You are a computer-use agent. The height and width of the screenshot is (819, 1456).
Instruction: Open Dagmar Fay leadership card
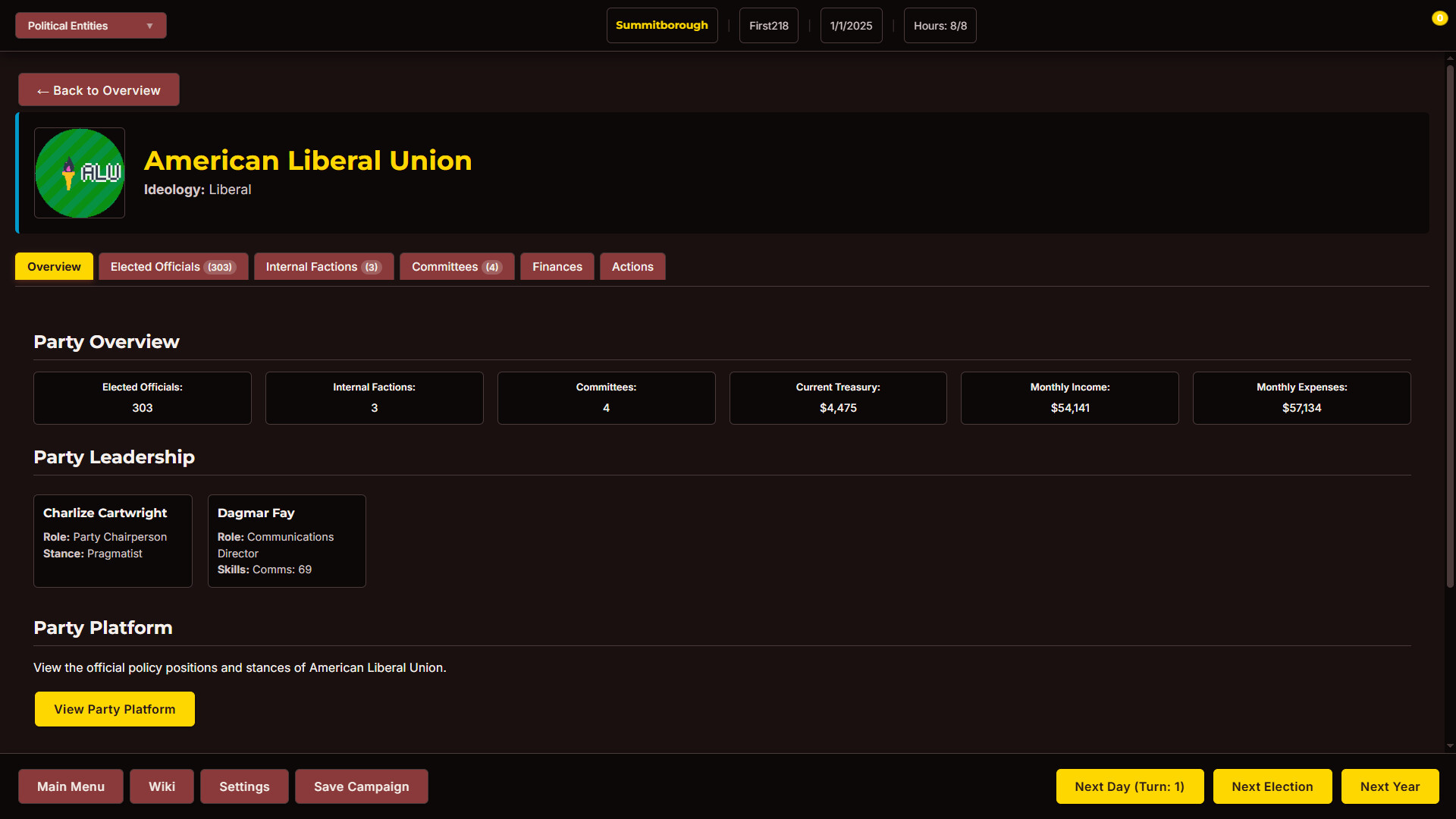point(287,541)
